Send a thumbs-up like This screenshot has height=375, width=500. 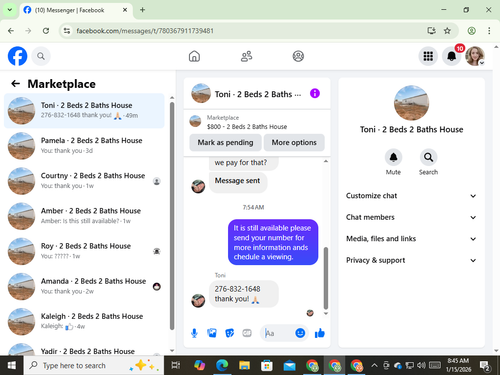pos(320,333)
